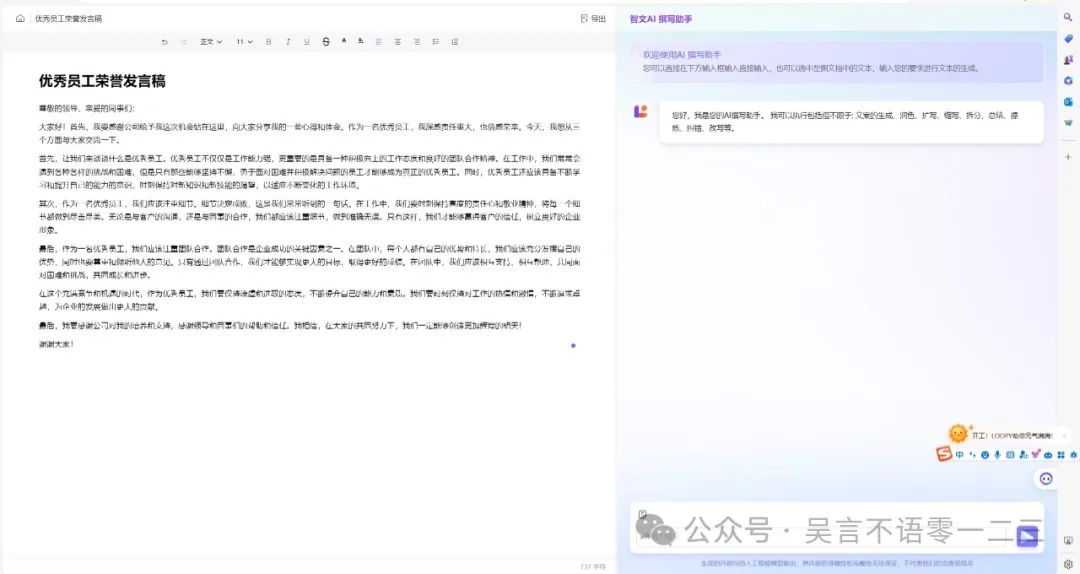Click the blue circular Copilot-style icon in the sidebar
1080x574 pixels.
pos(1068,81)
